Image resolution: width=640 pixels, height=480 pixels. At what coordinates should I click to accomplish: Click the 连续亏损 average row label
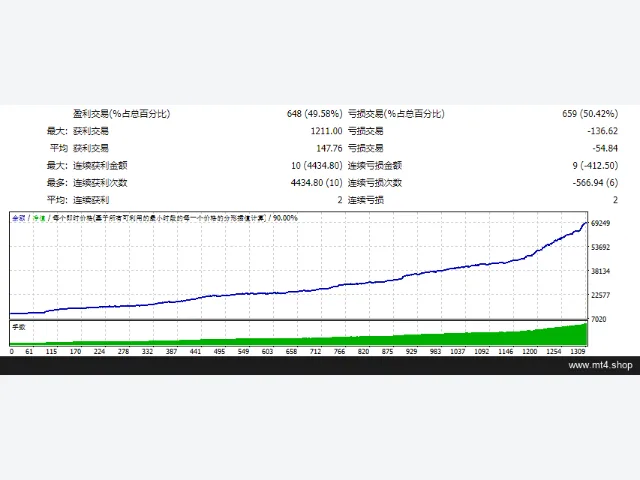(x=366, y=200)
